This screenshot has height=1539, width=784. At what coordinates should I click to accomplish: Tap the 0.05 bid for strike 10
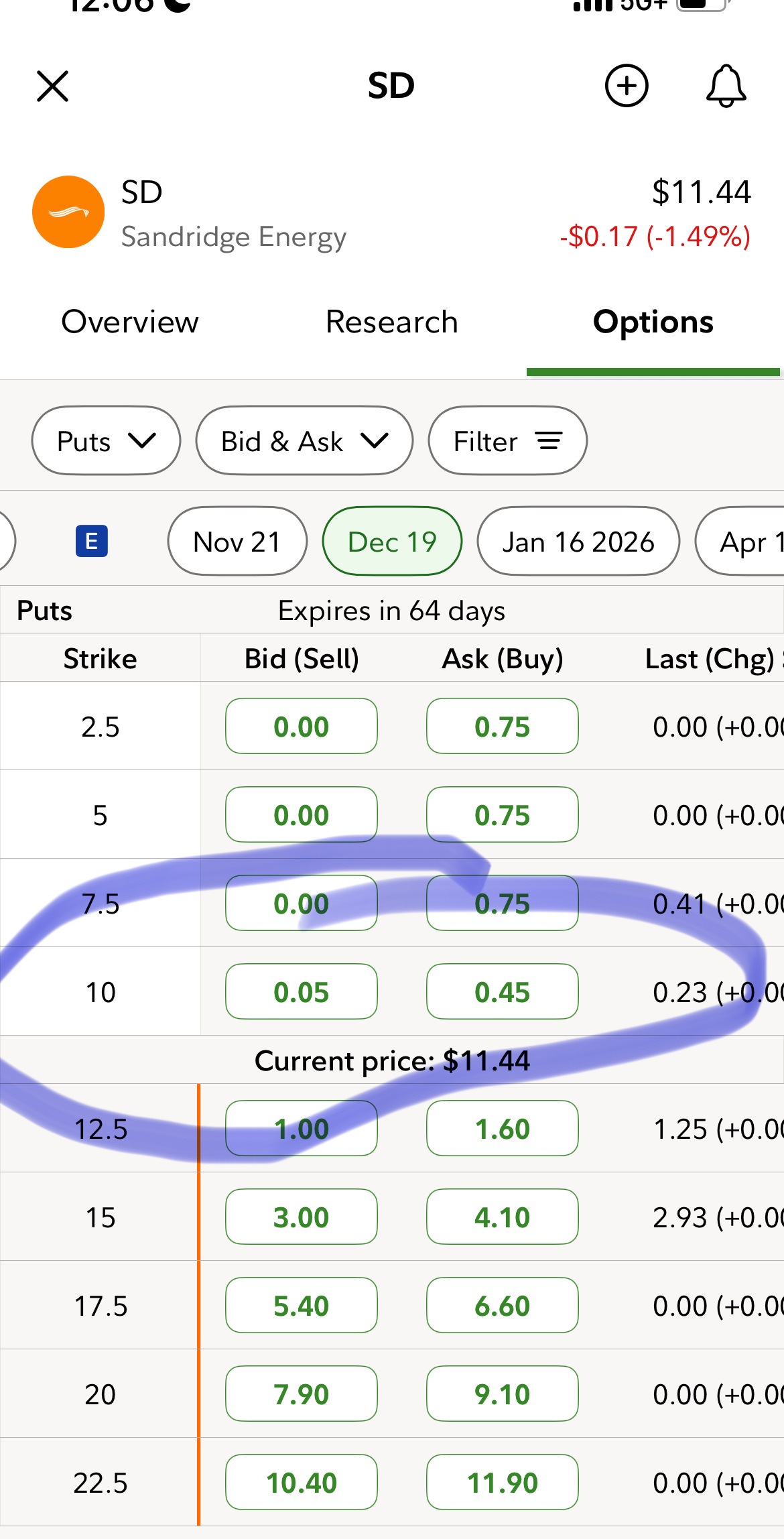click(302, 991)
